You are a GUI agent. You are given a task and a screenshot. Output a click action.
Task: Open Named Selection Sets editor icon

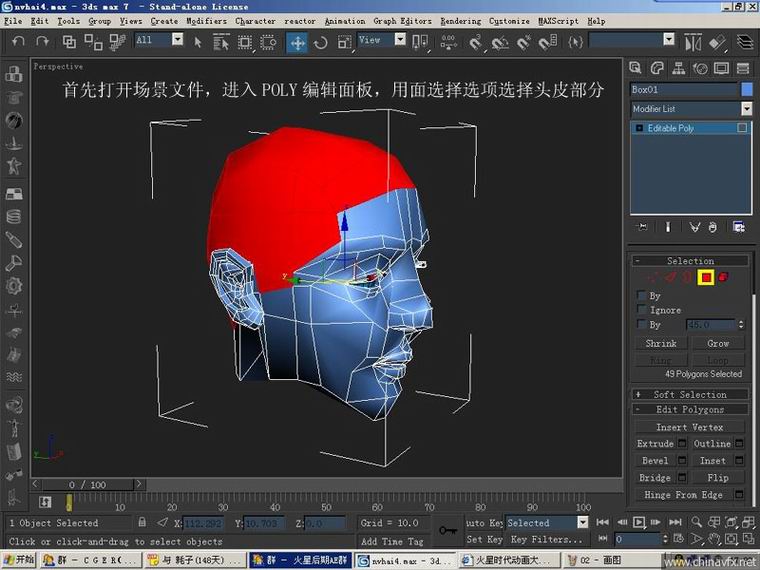575,42
